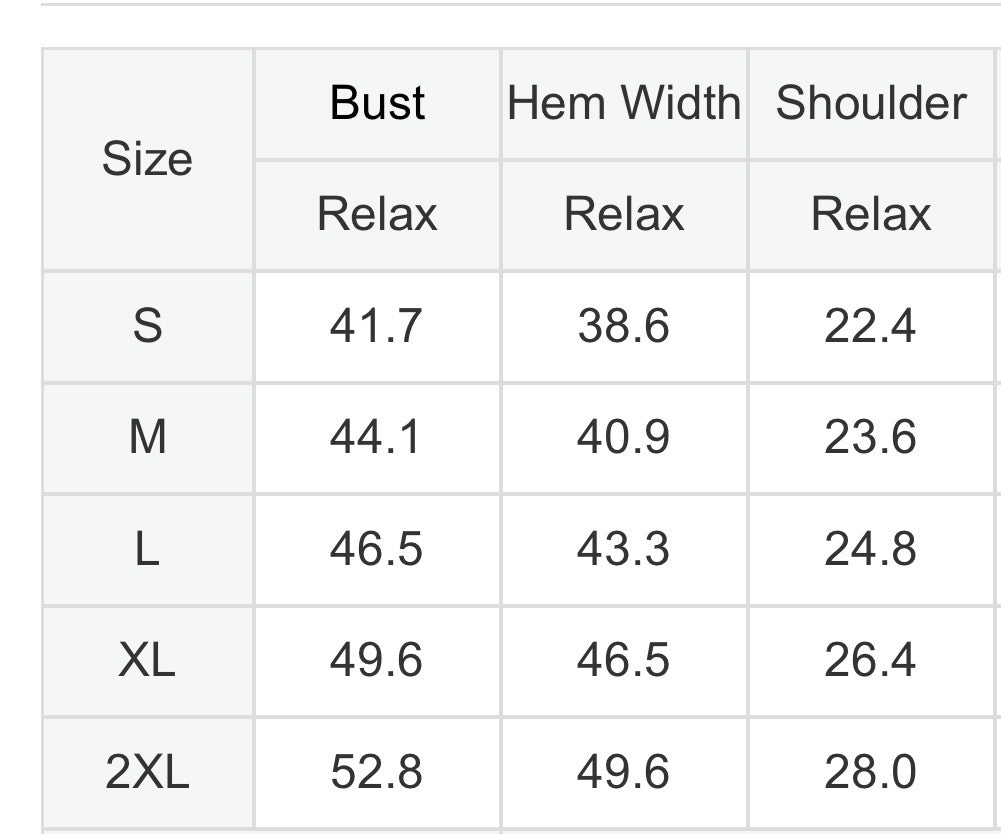Select bust value 52.8 for size 2XL
The height and width of the screenshot is (834, 1001).
(376, 772)
